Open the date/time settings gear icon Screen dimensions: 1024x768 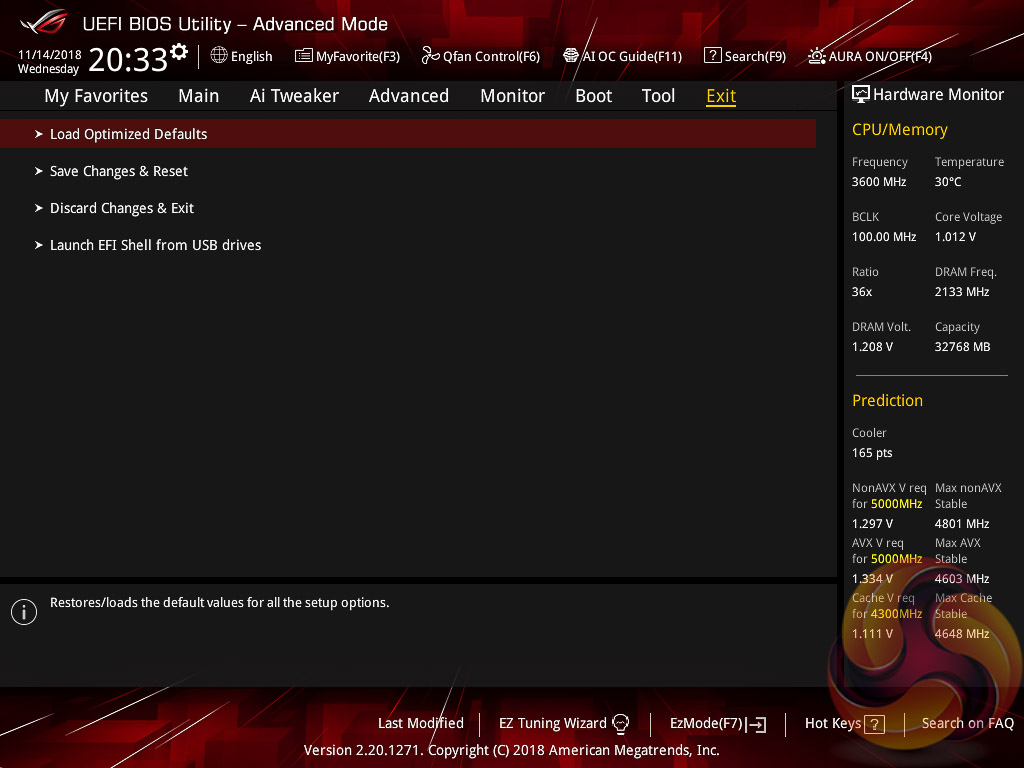(x=179, y=52)
